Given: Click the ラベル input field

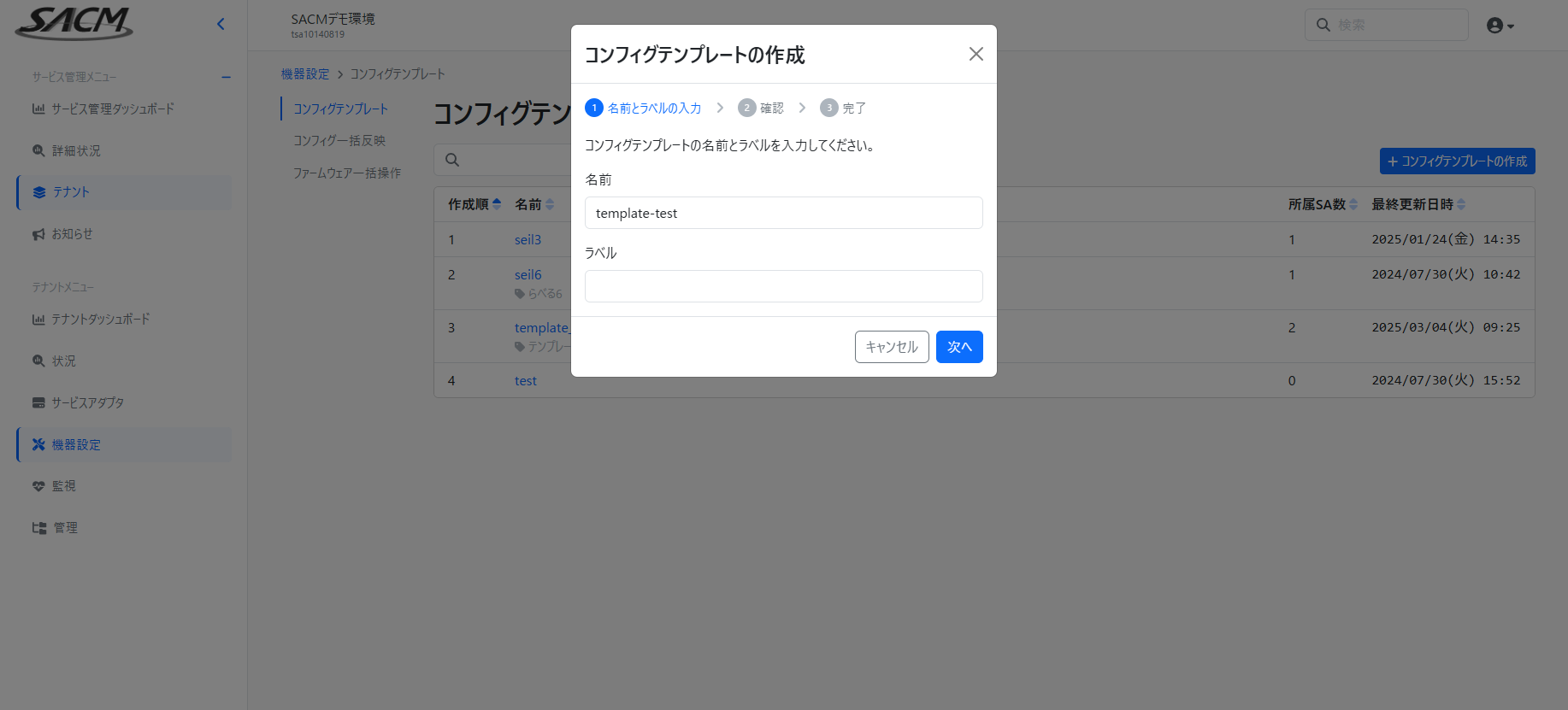Looking at the screenshot, I should click(783, 286).
